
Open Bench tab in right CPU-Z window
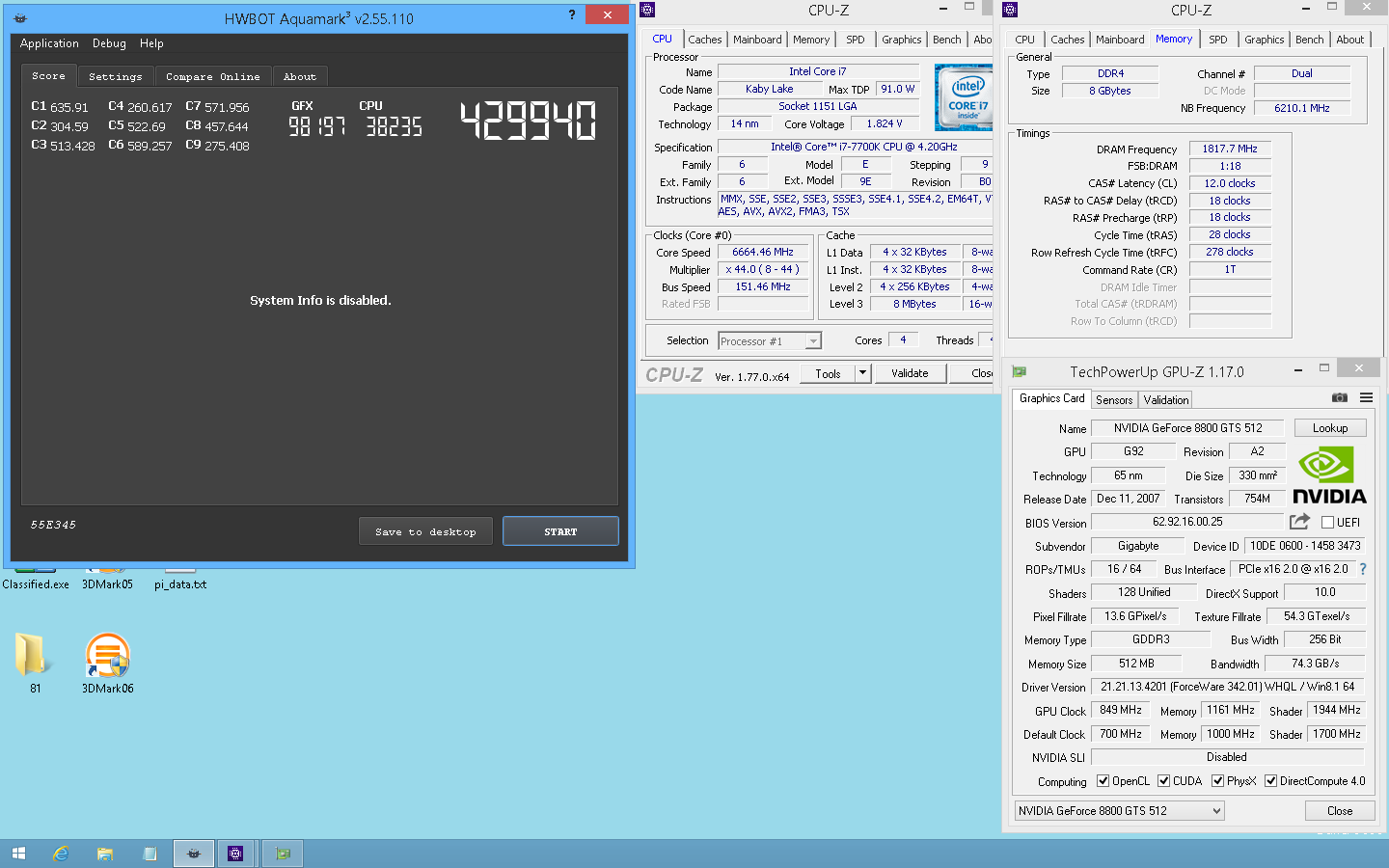(1309, 40)
